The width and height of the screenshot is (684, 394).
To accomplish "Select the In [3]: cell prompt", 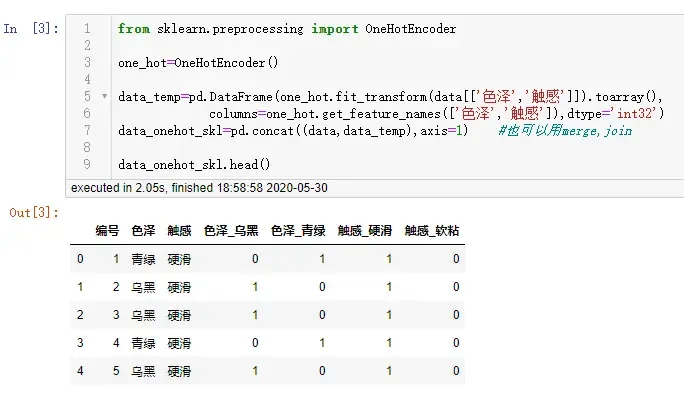I will (31, 29).
